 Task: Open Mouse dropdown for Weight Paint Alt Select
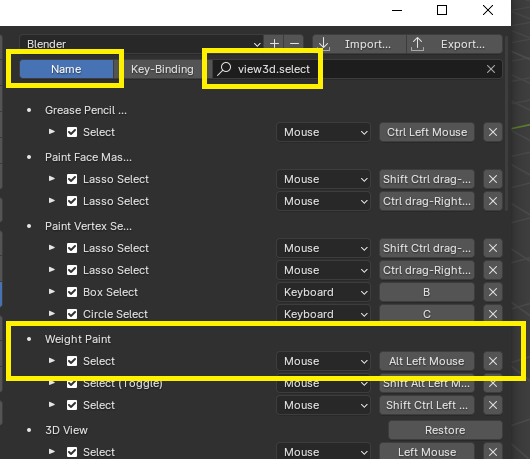323,361
